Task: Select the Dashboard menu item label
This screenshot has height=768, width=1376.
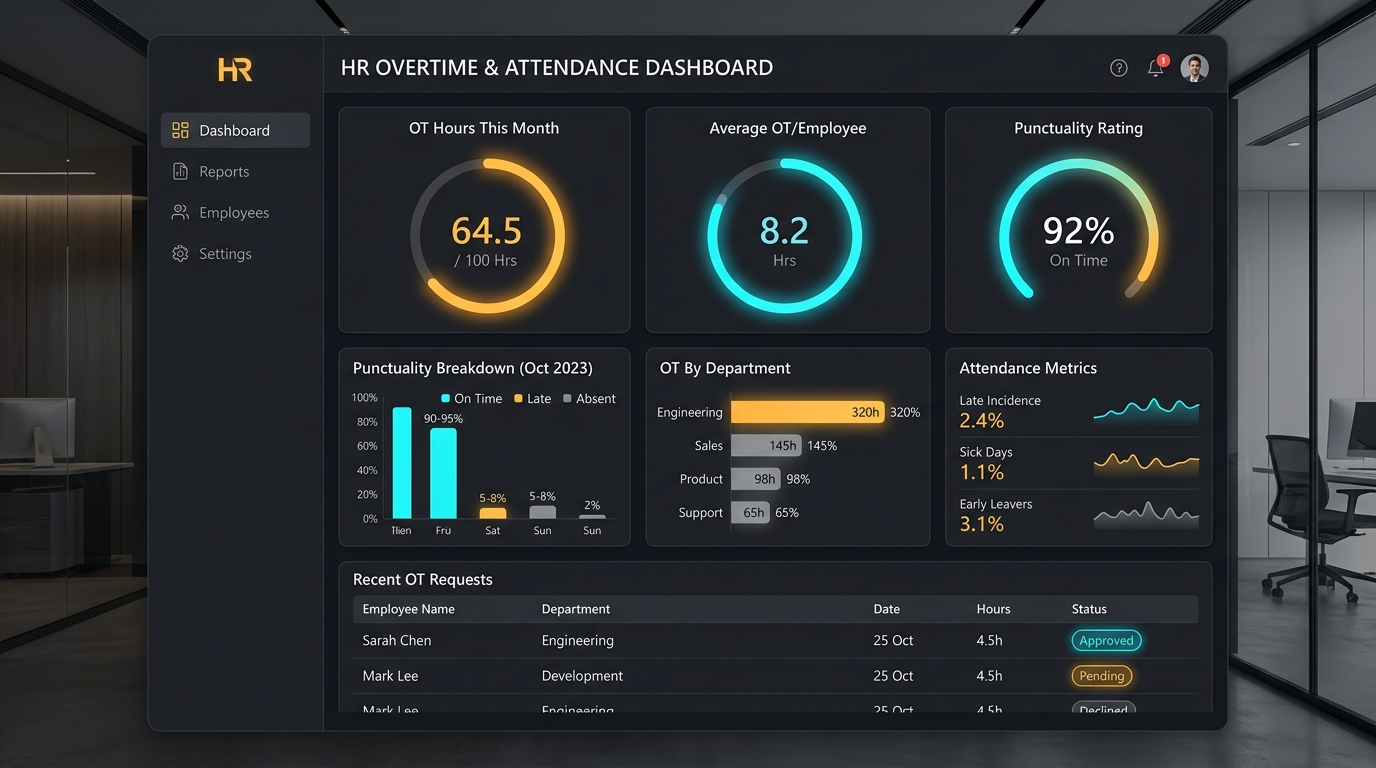Action: [234, 130]
